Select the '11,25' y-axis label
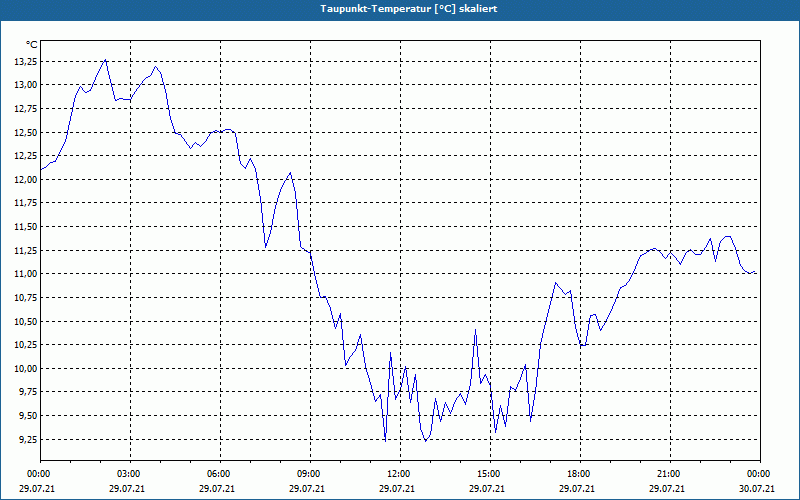 (x=27, y=251)
